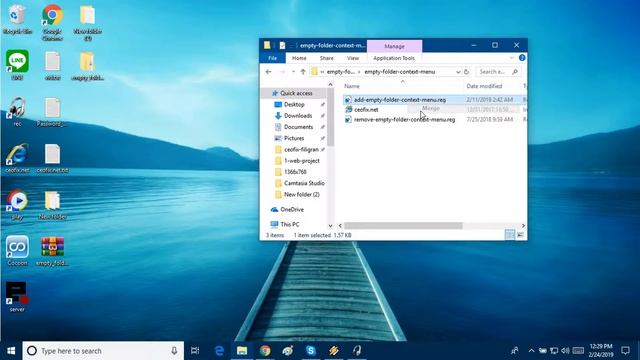This screenshot has width=640, height=360.
Task: Open the Cocoon desktop shortcut
Action: (x=17, y=251)
